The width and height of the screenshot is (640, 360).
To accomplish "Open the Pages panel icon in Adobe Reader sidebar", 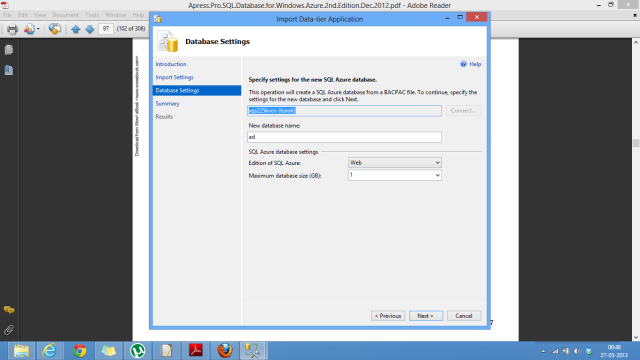I will click(x=9, y=50).
